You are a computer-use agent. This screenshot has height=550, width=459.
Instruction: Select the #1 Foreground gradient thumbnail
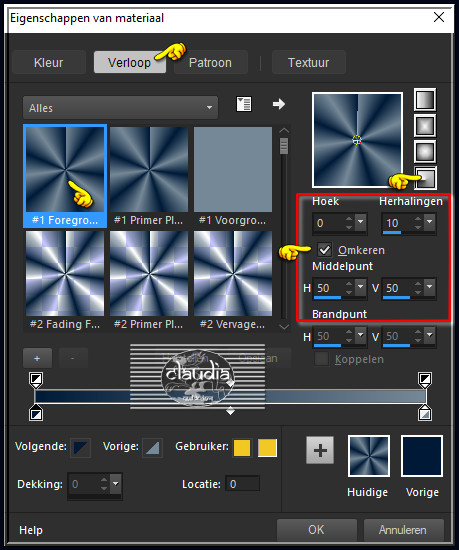click(65, 176)
